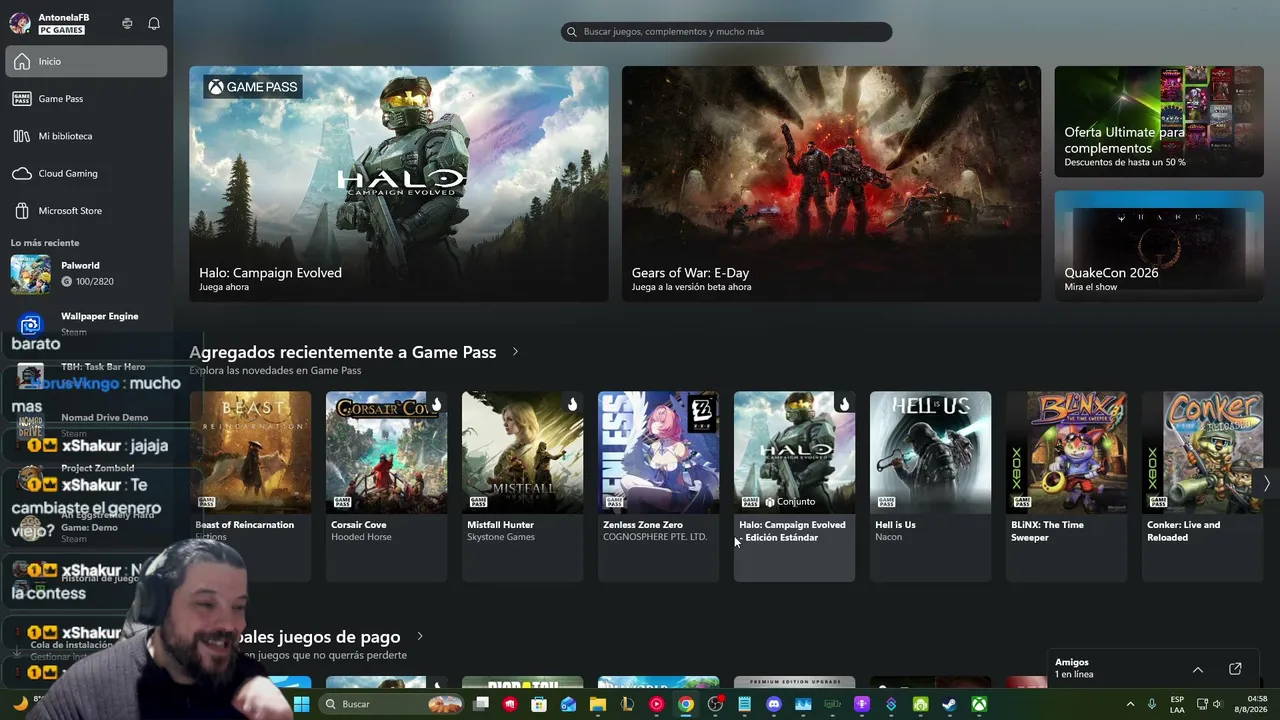The height and width of the screenshot is (720, 1280).
Task: Open the Zenless Zone Zero game card
Action: [658, 486]
